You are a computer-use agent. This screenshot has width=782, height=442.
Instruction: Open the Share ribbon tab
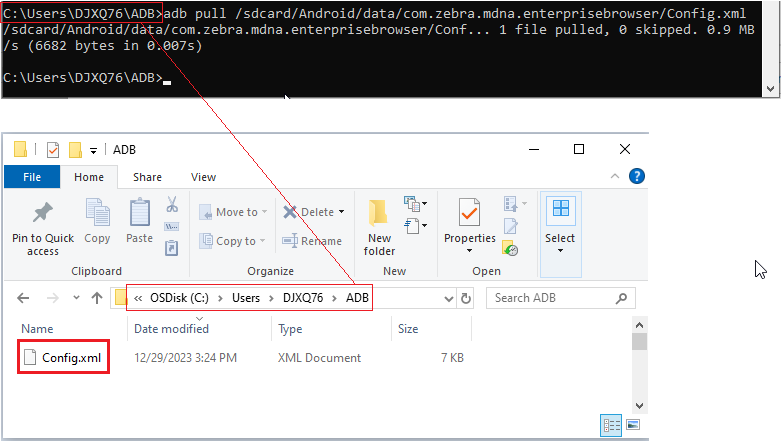[x=147, y=177]
